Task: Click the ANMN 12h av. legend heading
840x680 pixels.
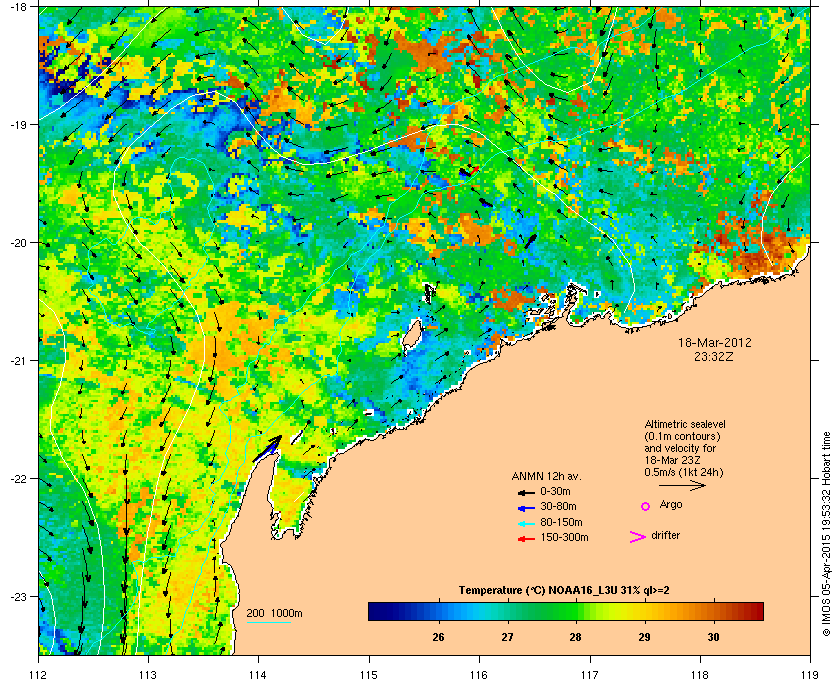Action: pyautogui.click(x=546, y=476)
